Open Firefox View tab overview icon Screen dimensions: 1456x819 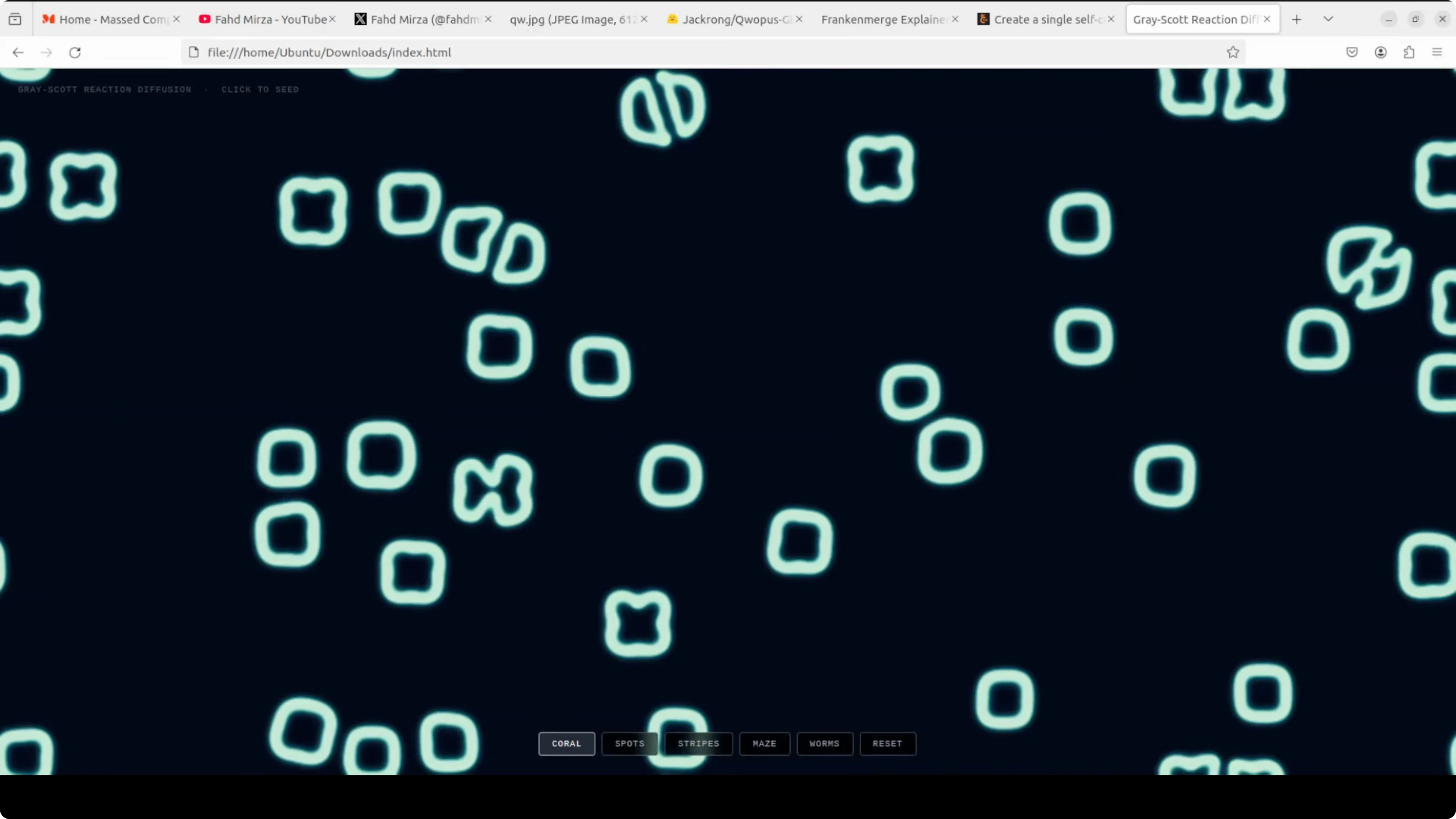tap(15, 19)
